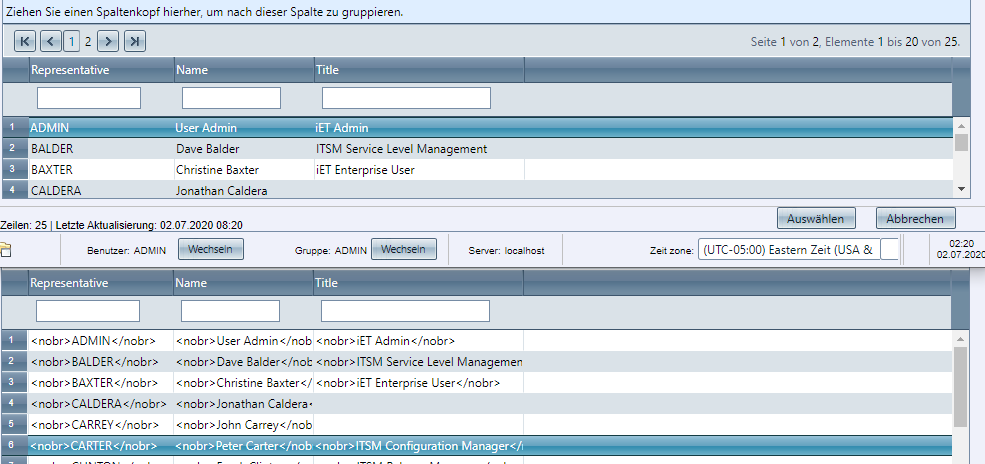Go to last page pager icon
This screenshot has width=985, height=464.
[135, 41]
